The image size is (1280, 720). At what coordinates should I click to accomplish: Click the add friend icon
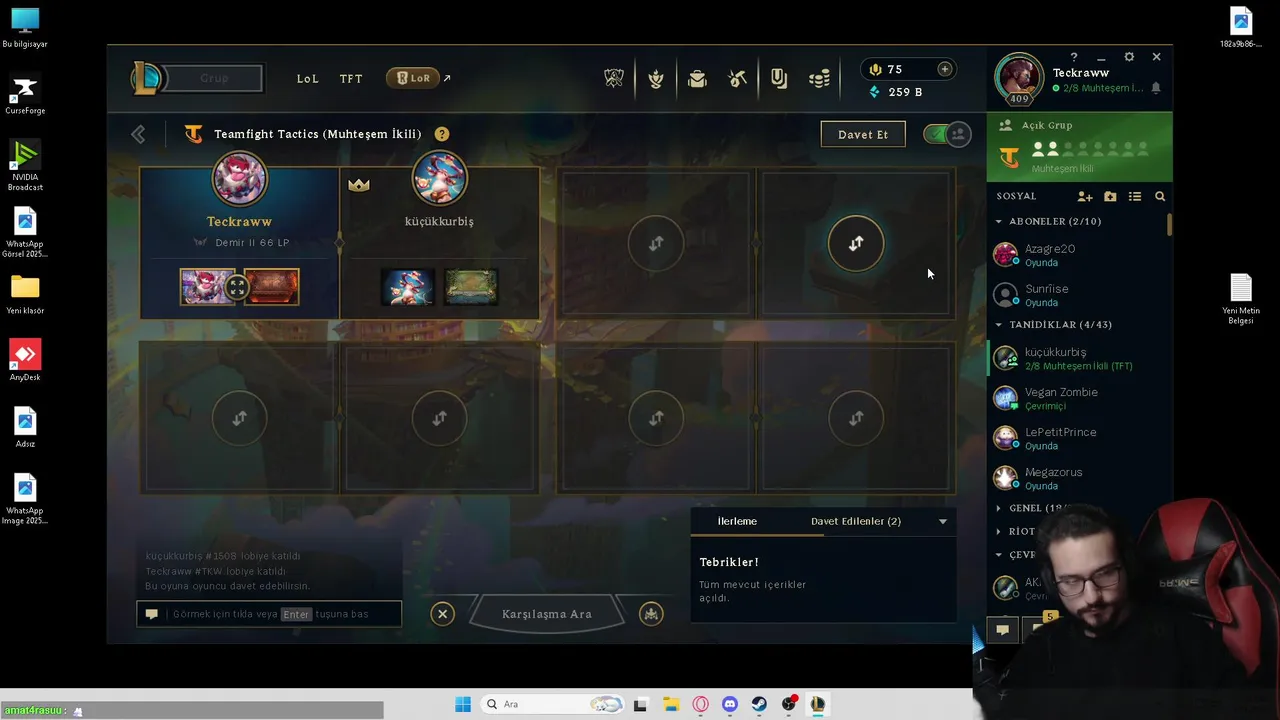click(1085, 196)
